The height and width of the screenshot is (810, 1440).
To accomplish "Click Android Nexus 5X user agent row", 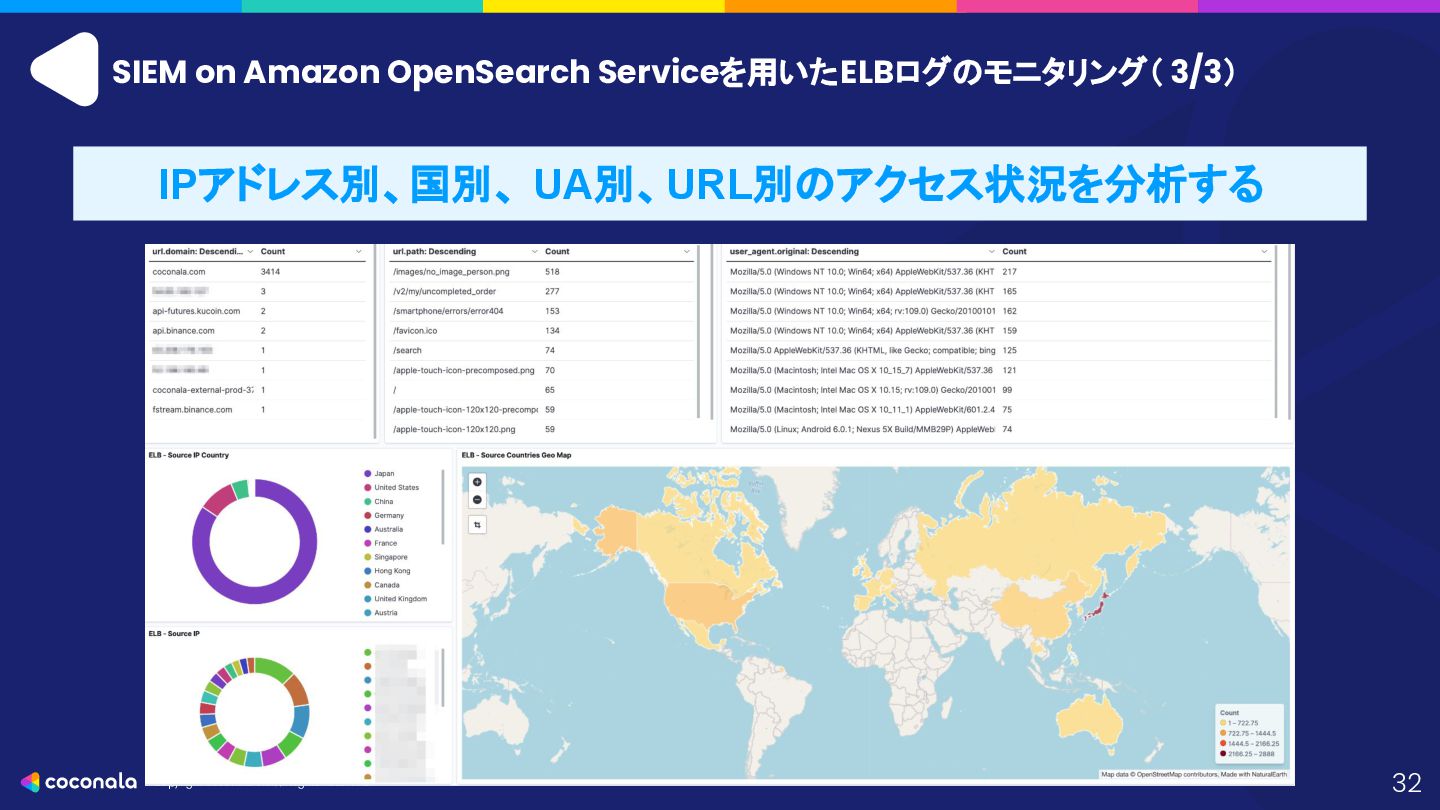I will point(999,429).
